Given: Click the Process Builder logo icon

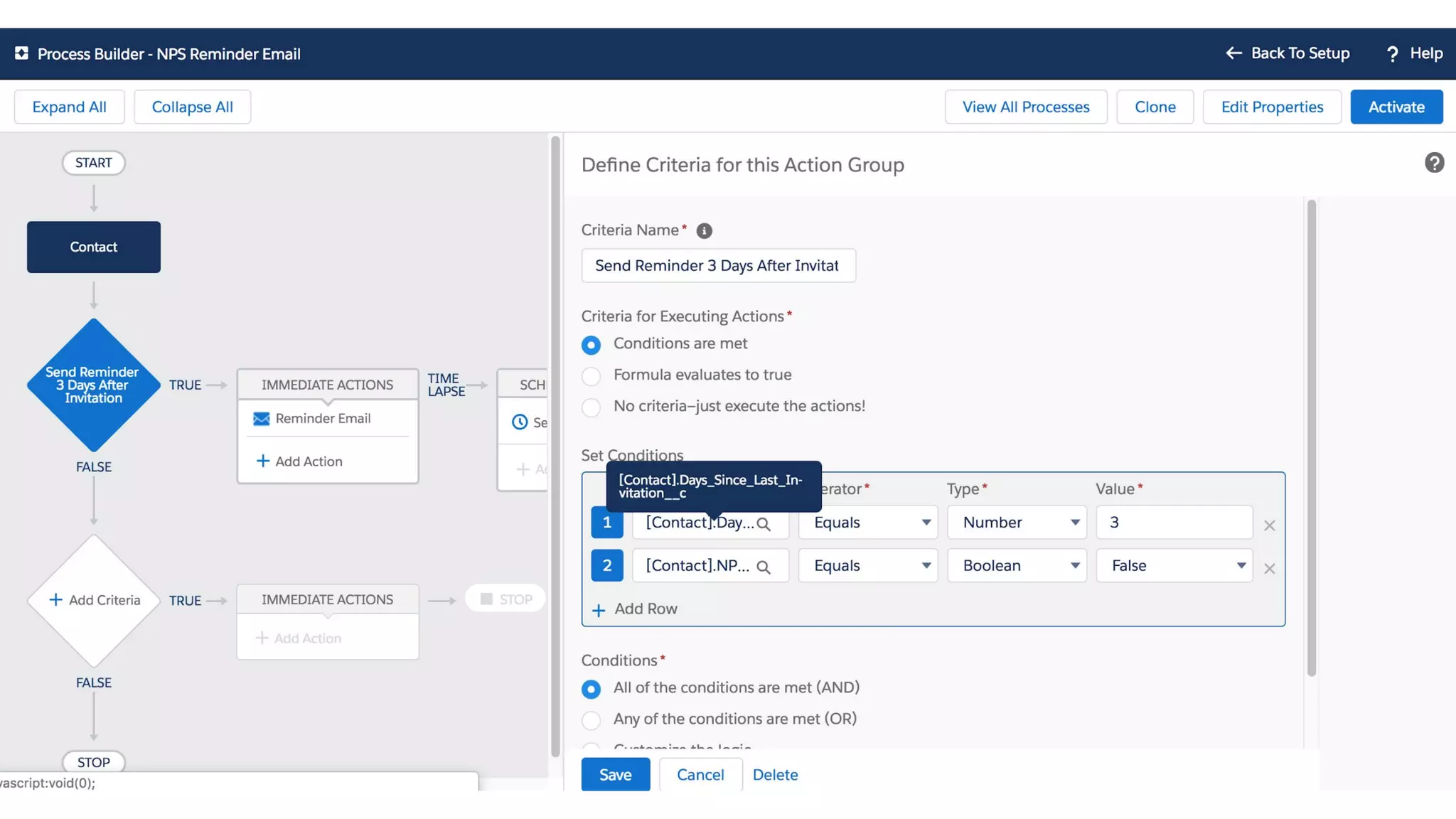Looking at the screenshot, I should [x=21, y=53].
